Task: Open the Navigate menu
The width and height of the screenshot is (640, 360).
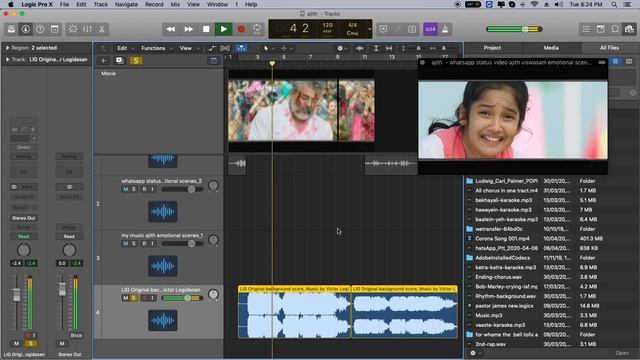Action: coord(126,4)
